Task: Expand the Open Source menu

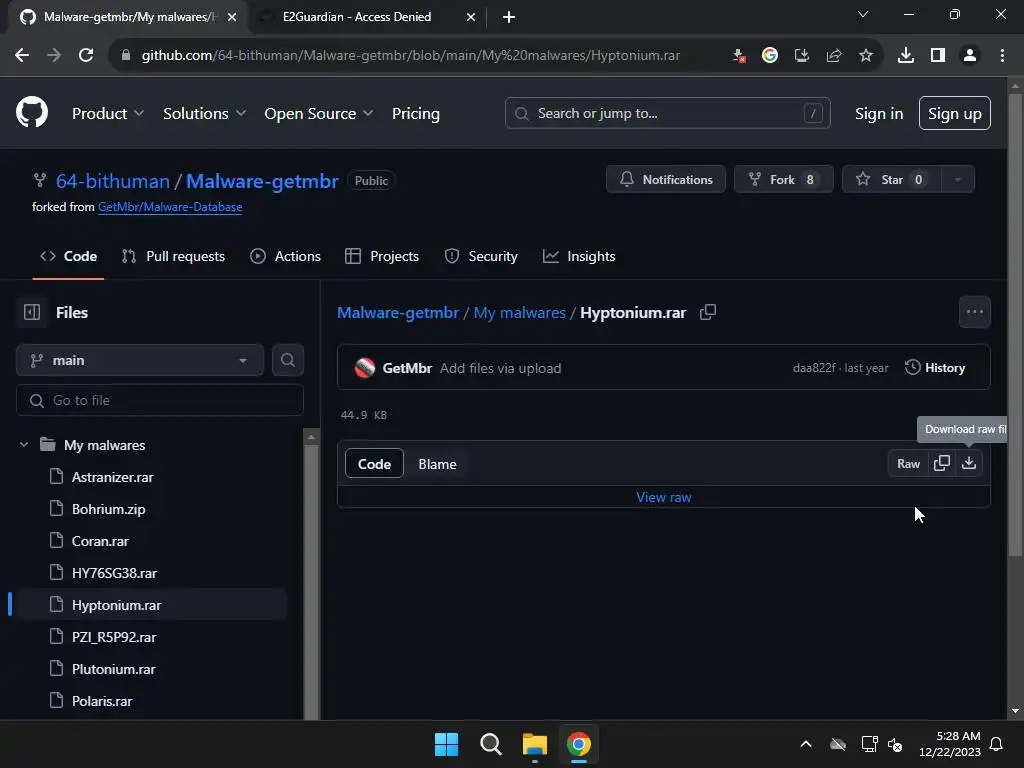Action: [319, 113]
